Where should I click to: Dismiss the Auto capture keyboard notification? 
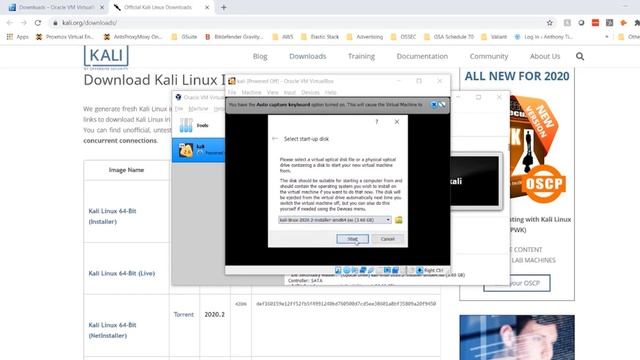coord(434,105)
